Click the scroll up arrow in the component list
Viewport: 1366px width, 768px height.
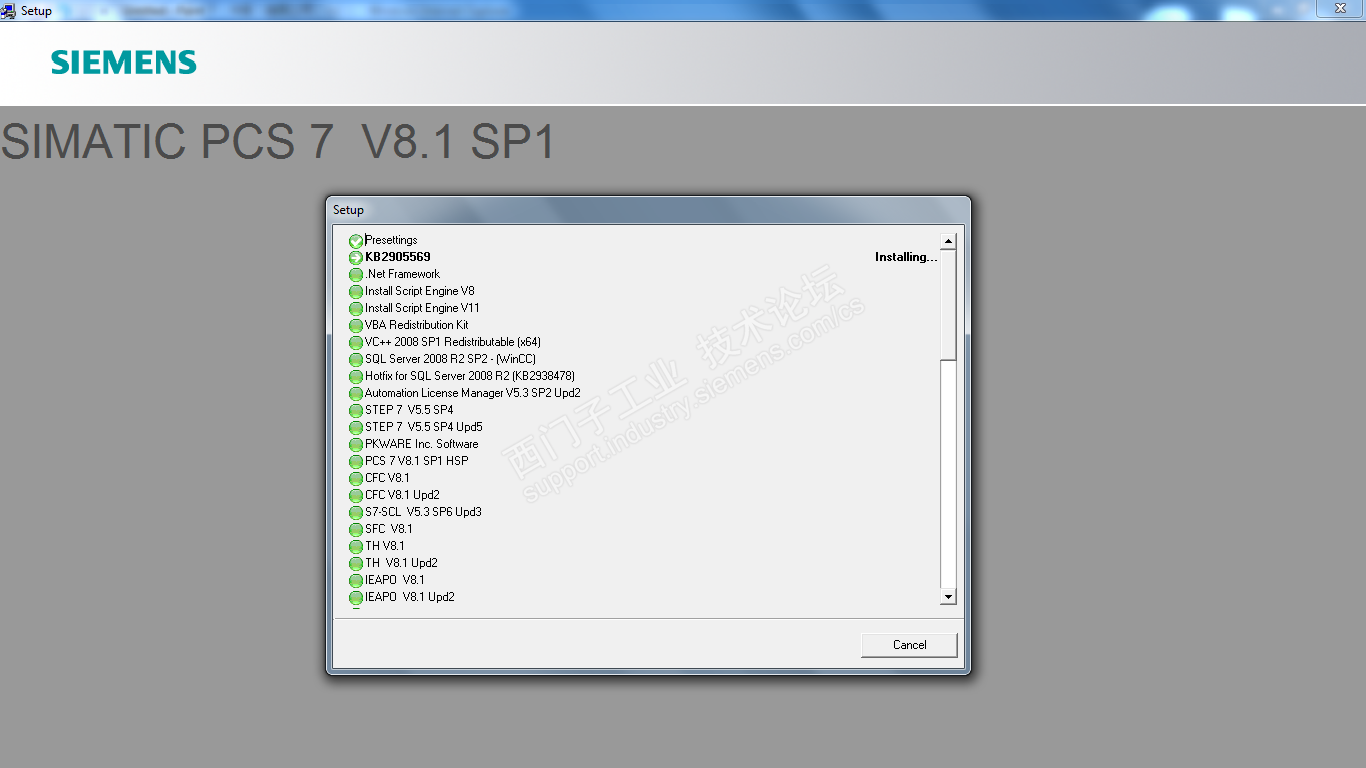tap(949, 241)
